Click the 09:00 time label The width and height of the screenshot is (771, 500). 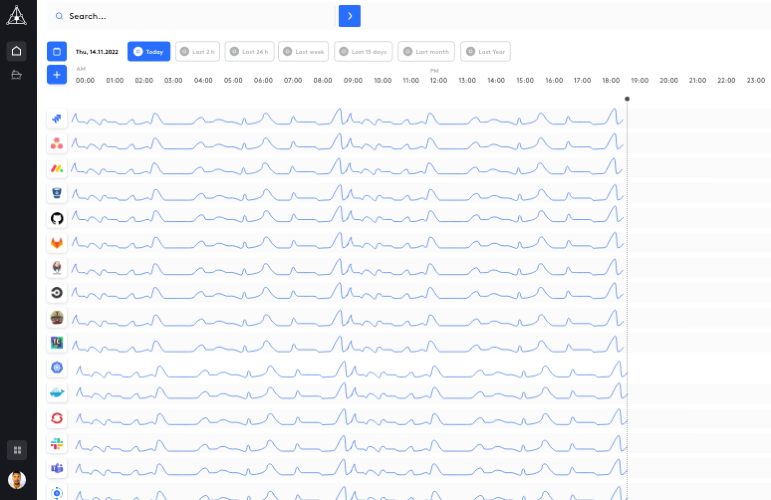pos(353,81)
